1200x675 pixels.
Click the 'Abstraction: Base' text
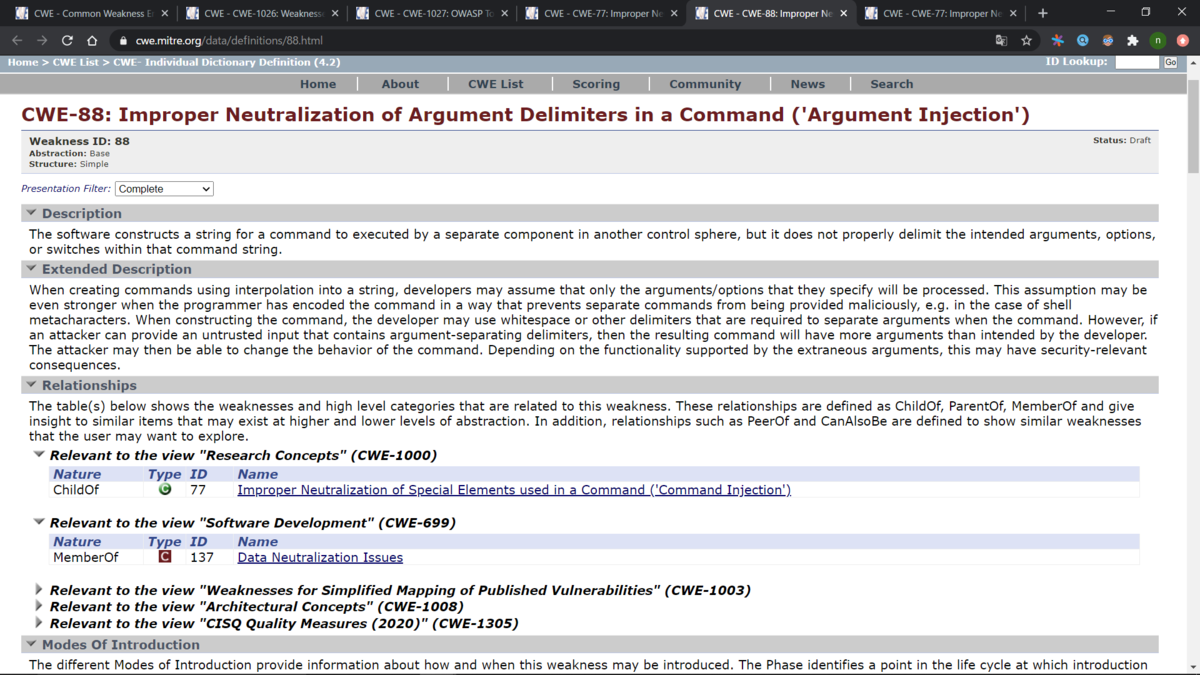click(69, 153)
